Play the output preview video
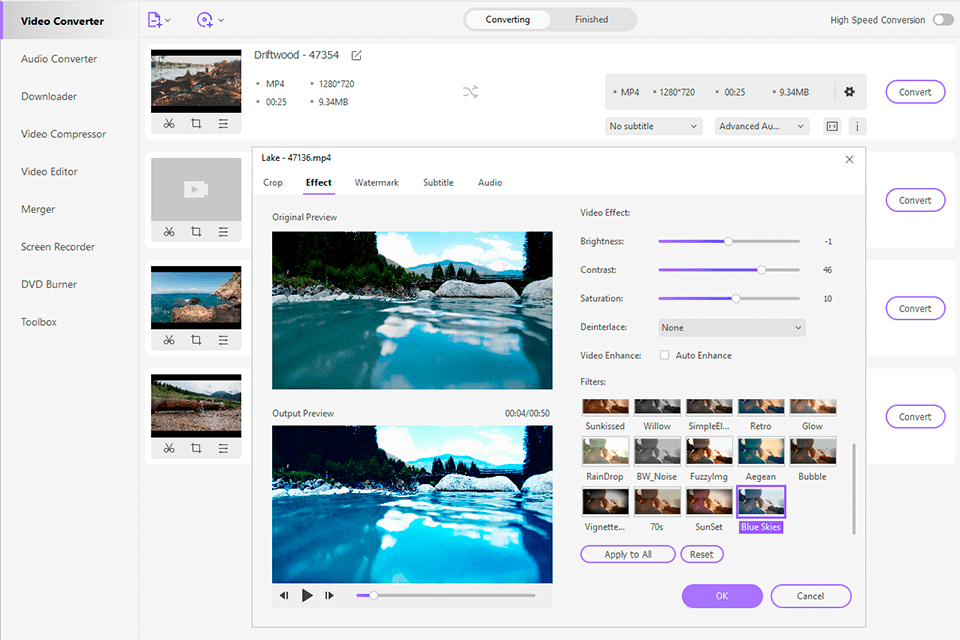The width and height of the screenshot is (960, 640). pyautogui.click(x=307, y=595)
